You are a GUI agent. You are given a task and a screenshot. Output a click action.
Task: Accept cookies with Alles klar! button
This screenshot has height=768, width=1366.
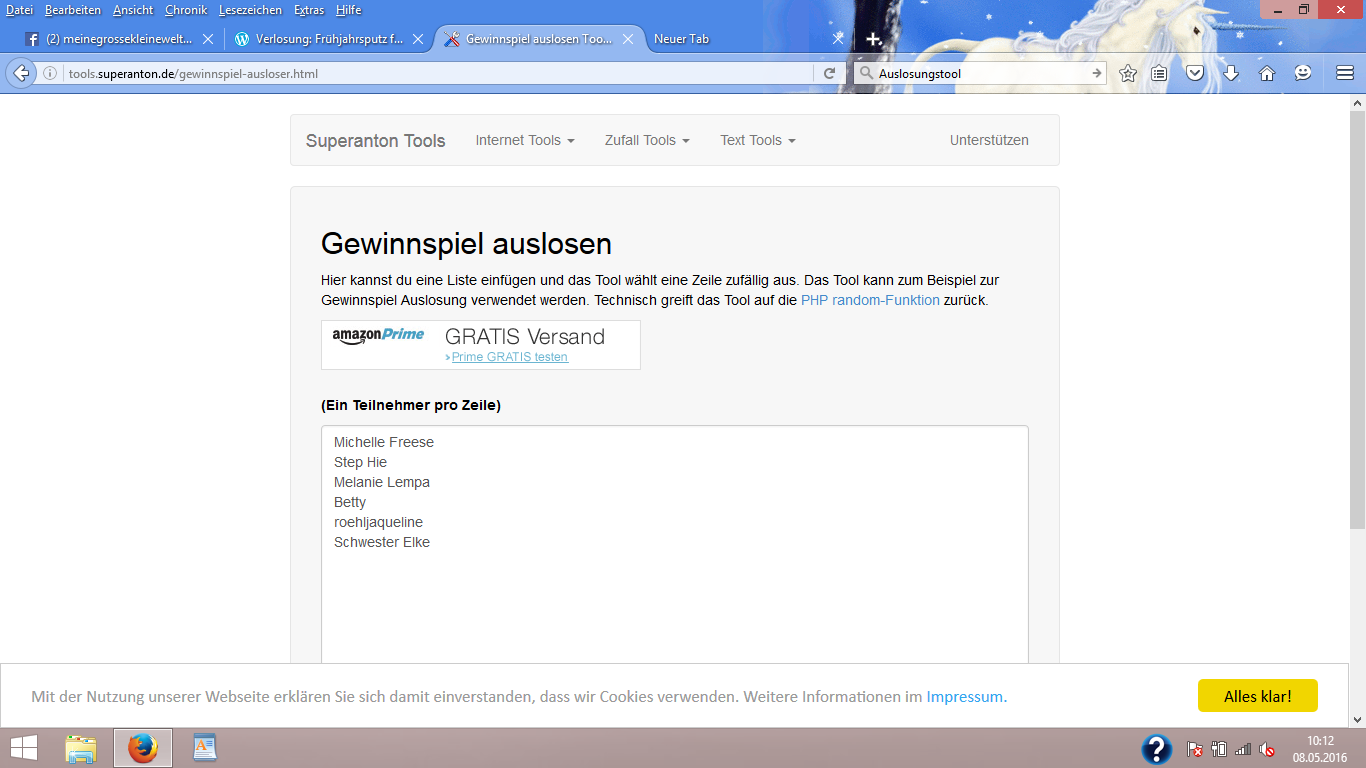1257,696
